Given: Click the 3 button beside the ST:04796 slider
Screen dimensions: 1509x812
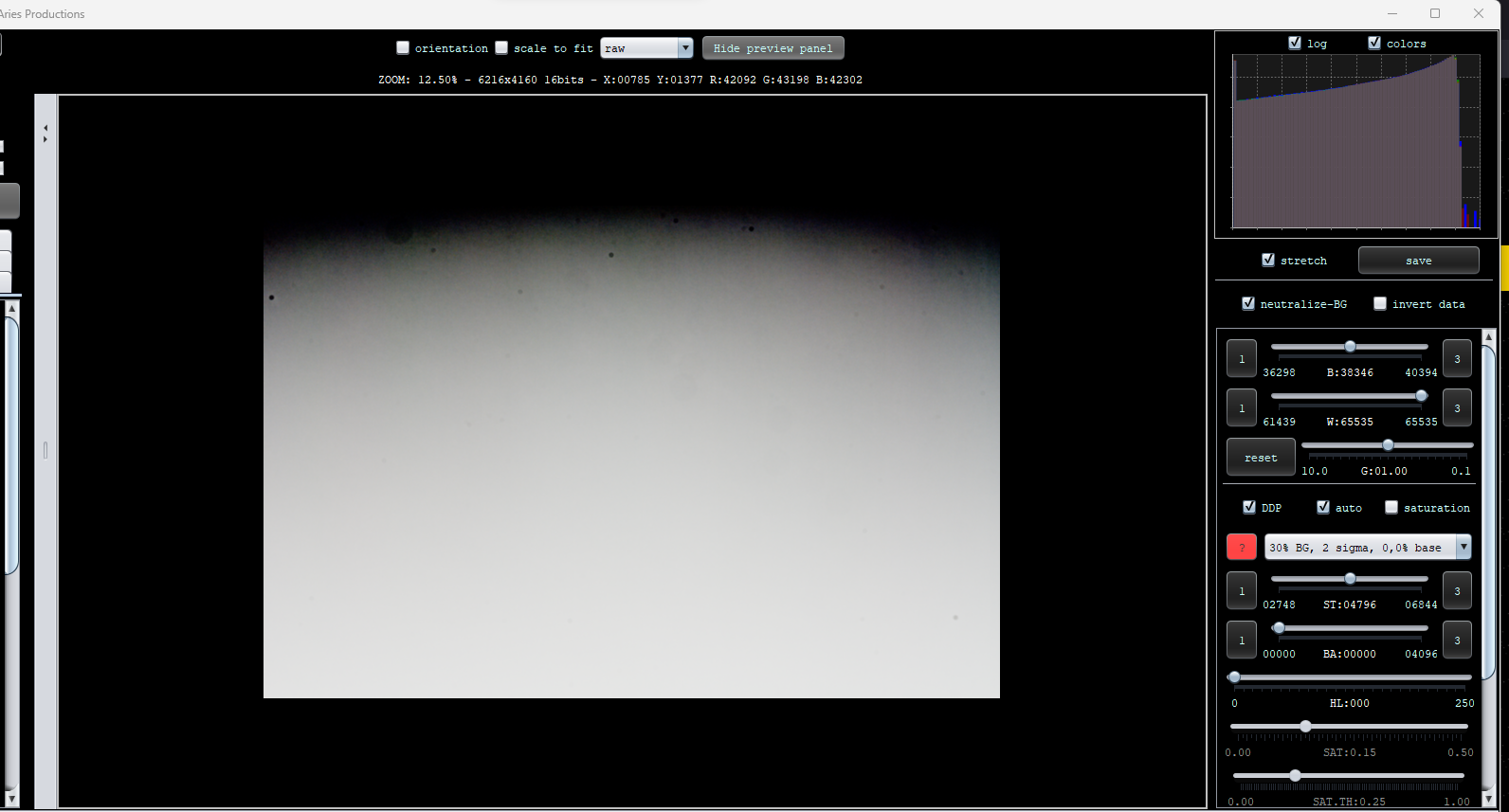Looking at the screenshot, I should coord(1457,591).
